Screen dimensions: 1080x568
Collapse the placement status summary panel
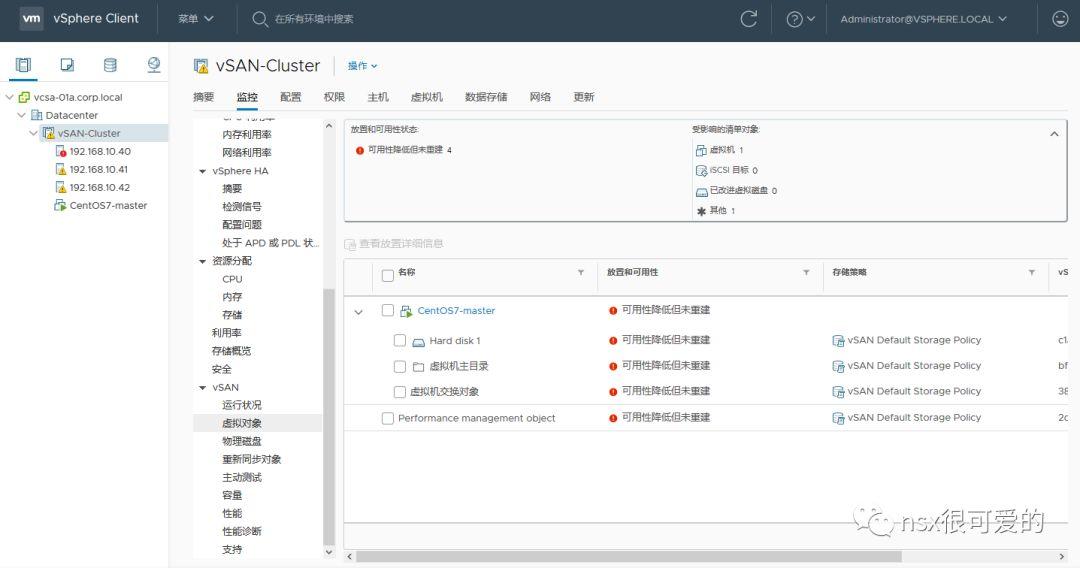pyautogui.click(x=1054, y=134)
